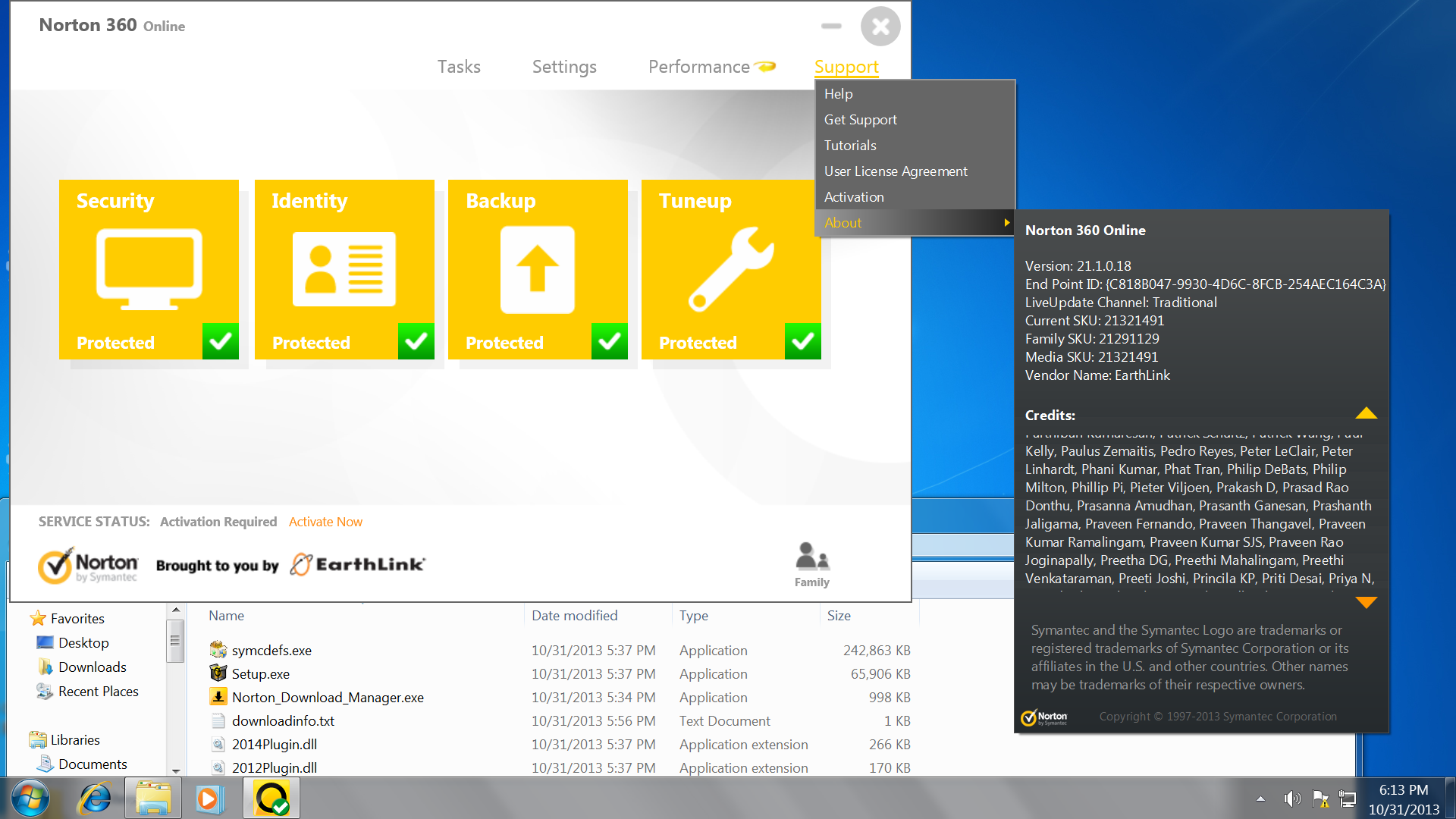The image size is (1456, 819).
Task: Select Get Support from the Support menu
Action: pos(860,120)
